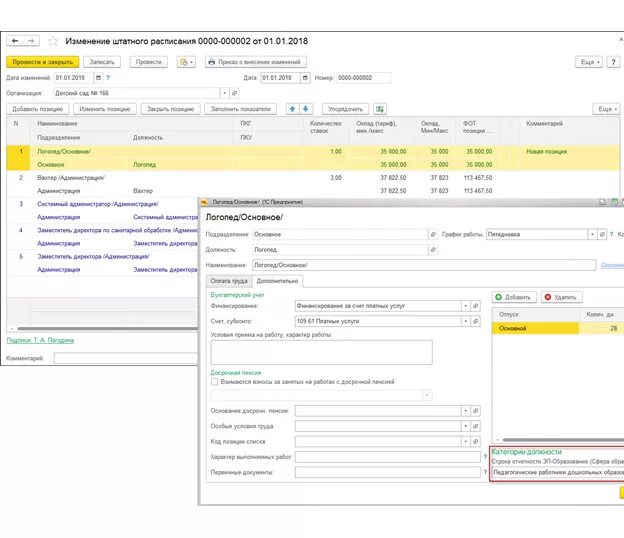Tick checkbox for досрочной пенсией contributions
Viewport: 624px width, 538px height.
point(214,382)
